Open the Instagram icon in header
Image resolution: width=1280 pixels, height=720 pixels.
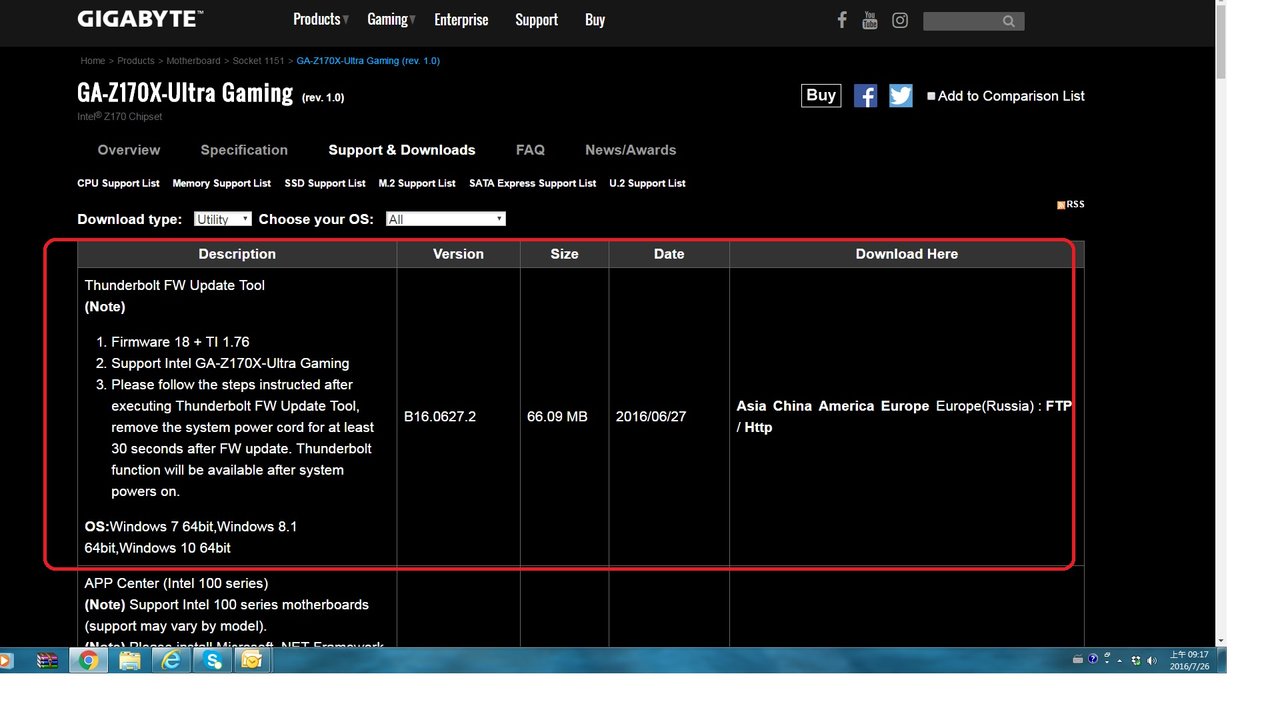900,20
